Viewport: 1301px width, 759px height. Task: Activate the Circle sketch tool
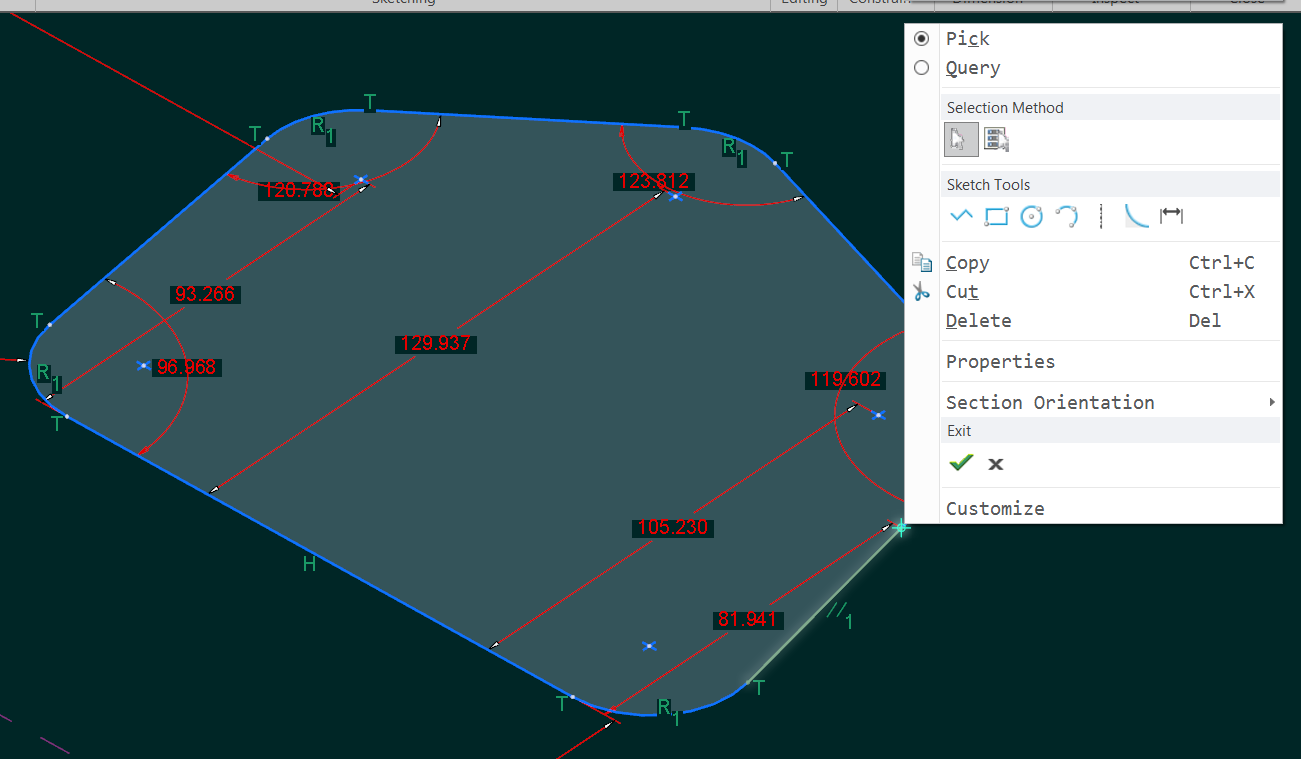click(x=1031, y=216)
